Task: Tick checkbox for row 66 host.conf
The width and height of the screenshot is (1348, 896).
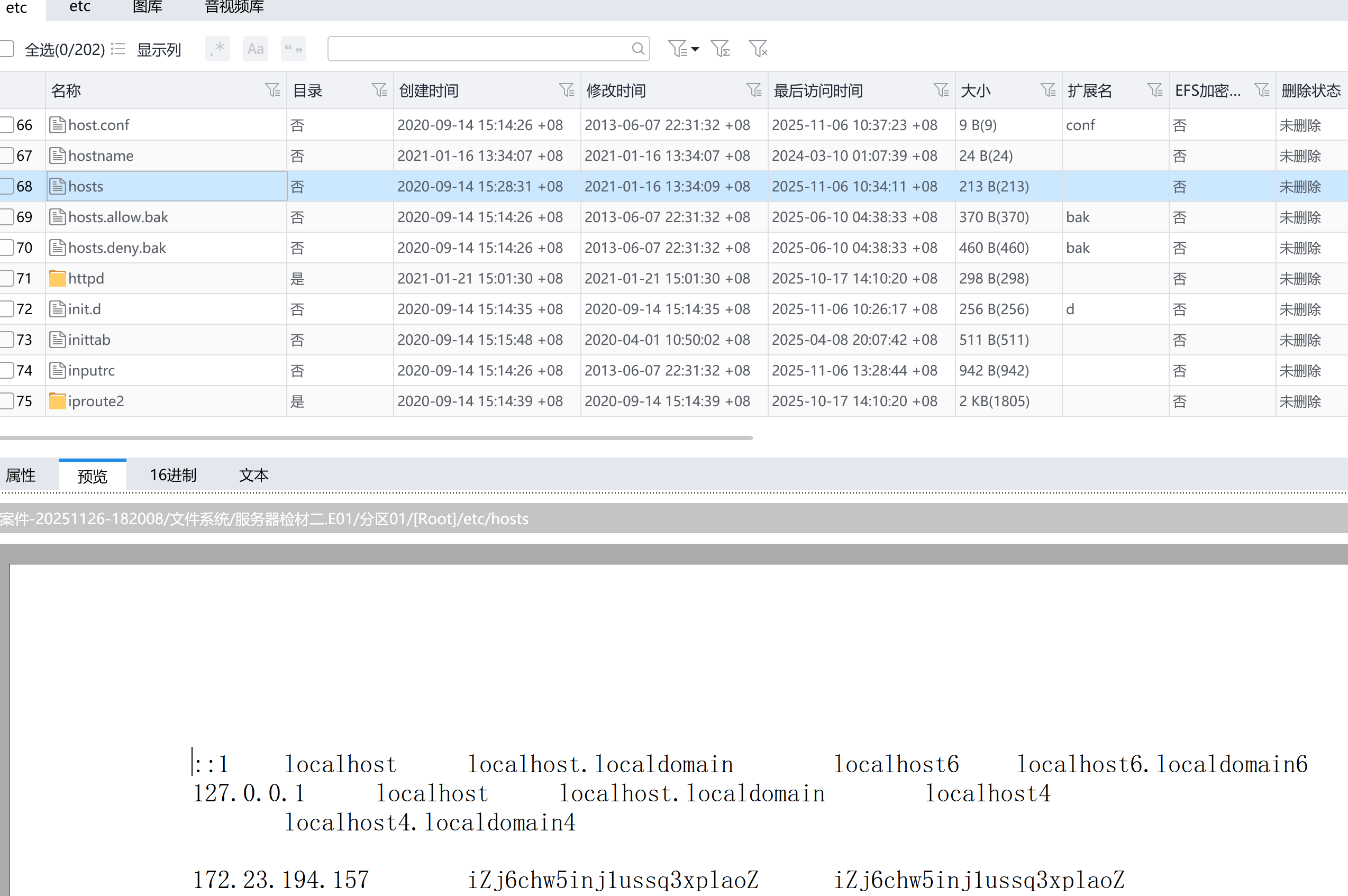Action: coord(7,125)
